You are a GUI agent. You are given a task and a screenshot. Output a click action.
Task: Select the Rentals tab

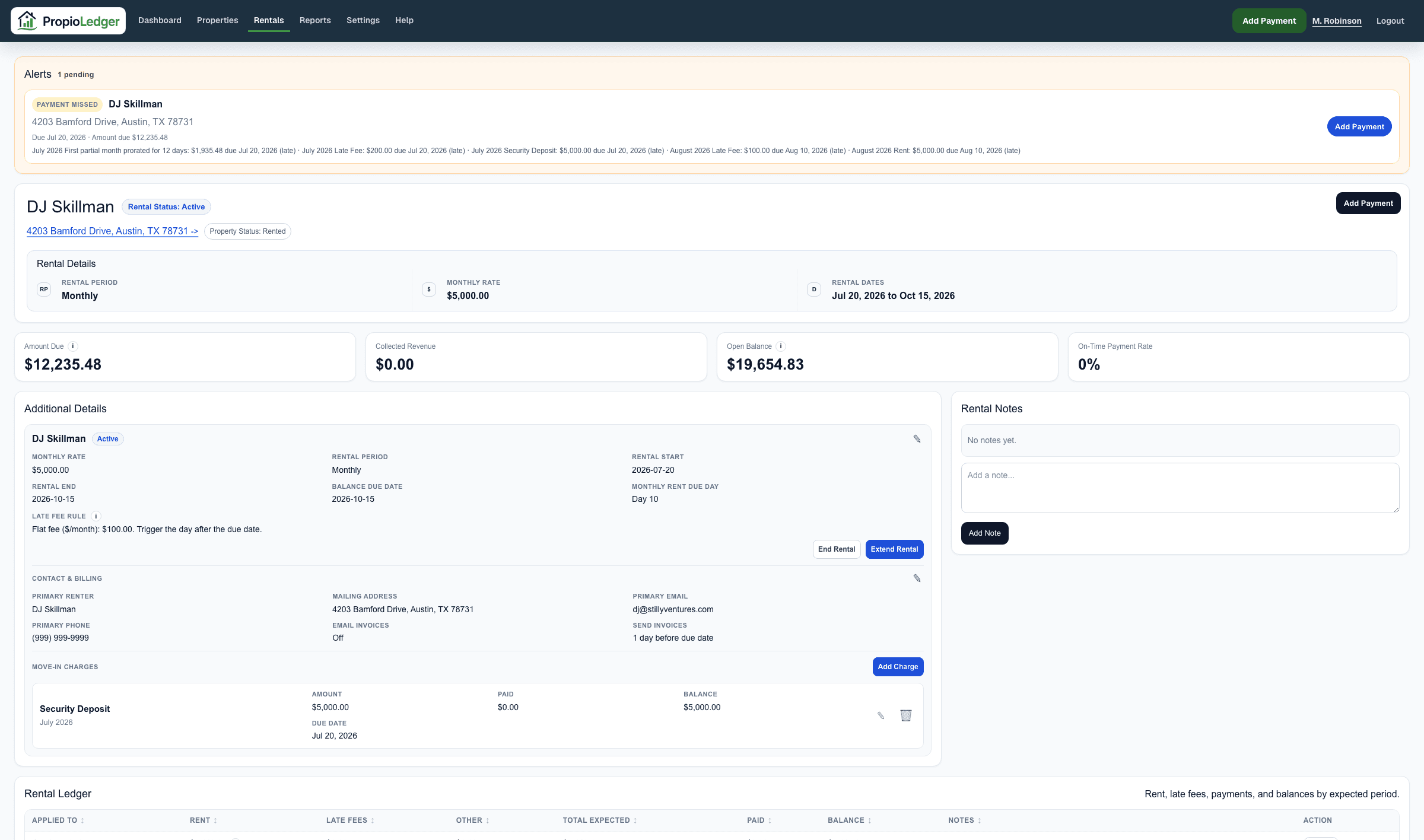tap(269, 20)
